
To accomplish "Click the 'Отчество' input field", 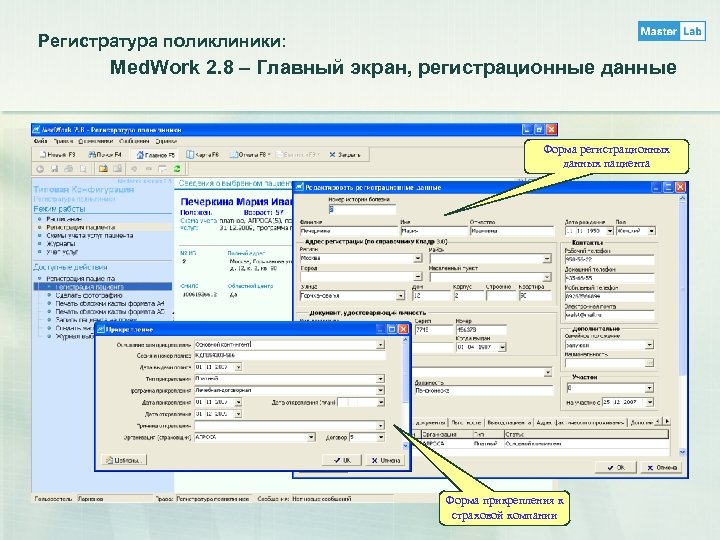I will pyautogui.click(x=512, y=231).
